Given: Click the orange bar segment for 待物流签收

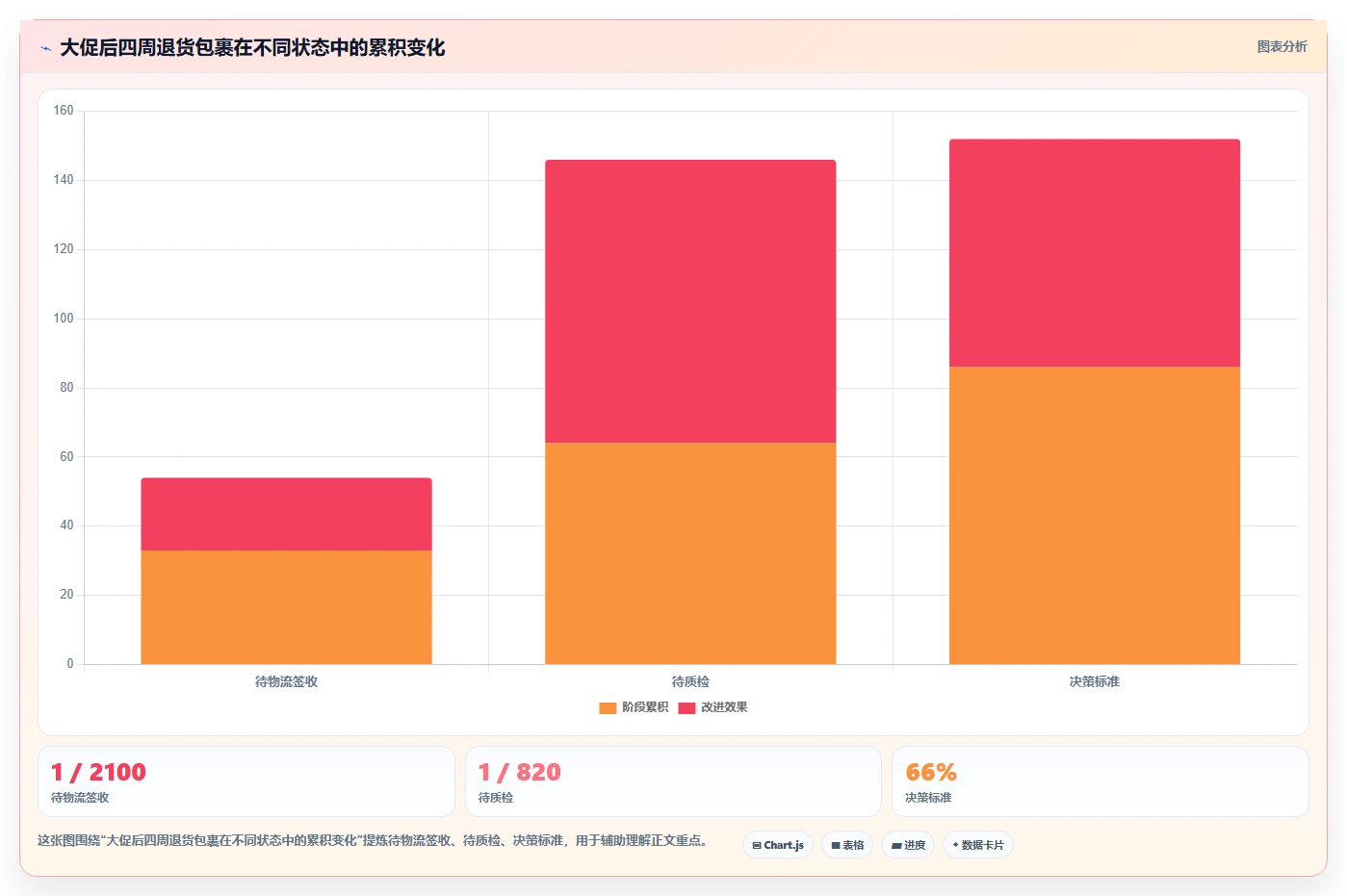Looking at the screenshot, I should pyautogui.click(x=286, y=607).
